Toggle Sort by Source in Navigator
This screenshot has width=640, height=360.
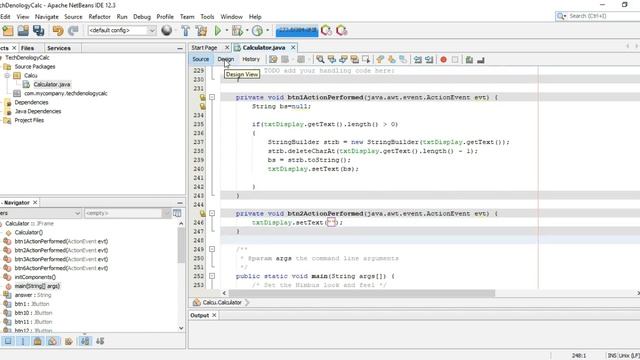tap(100, 341)
